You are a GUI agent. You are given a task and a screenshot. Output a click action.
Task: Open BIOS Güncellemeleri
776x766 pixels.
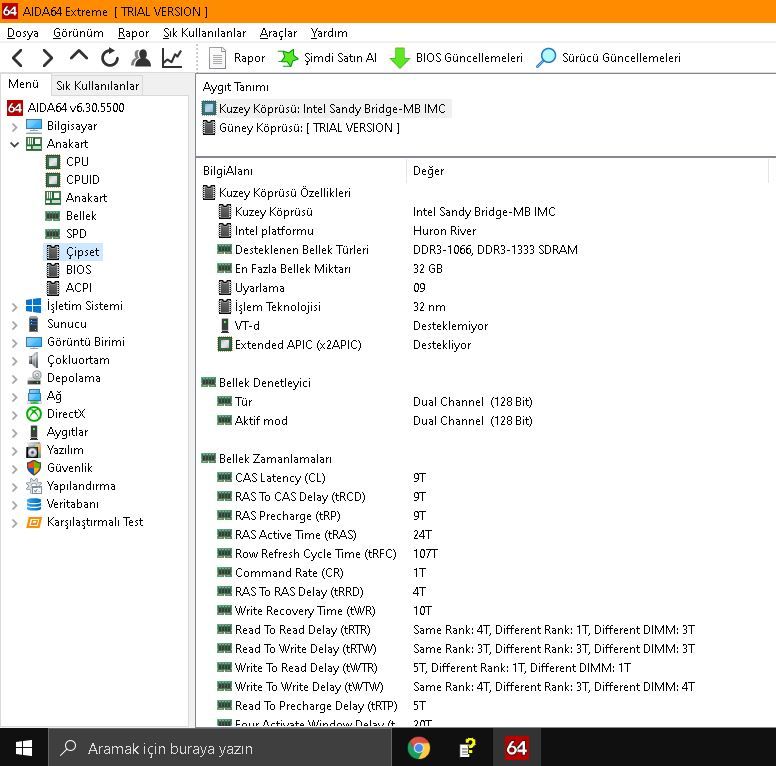(456, 58)
